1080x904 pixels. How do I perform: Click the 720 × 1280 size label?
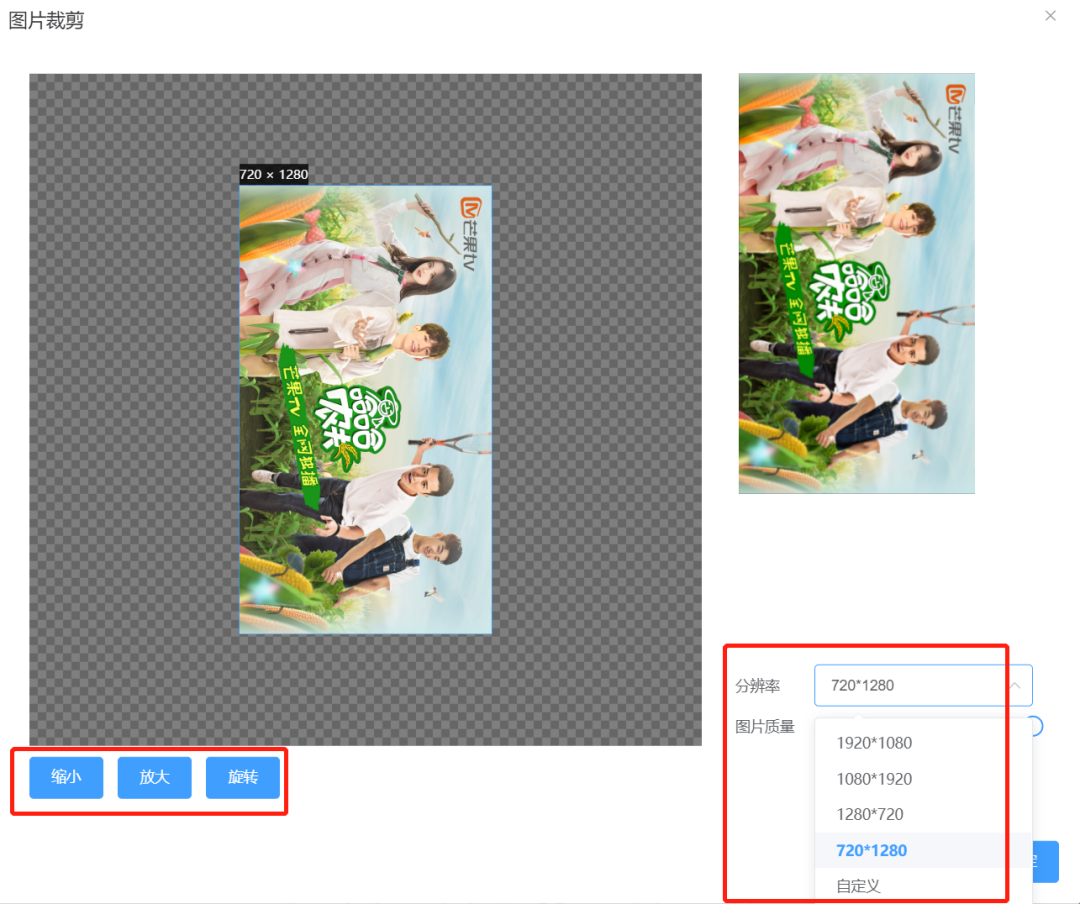(273, 174)
